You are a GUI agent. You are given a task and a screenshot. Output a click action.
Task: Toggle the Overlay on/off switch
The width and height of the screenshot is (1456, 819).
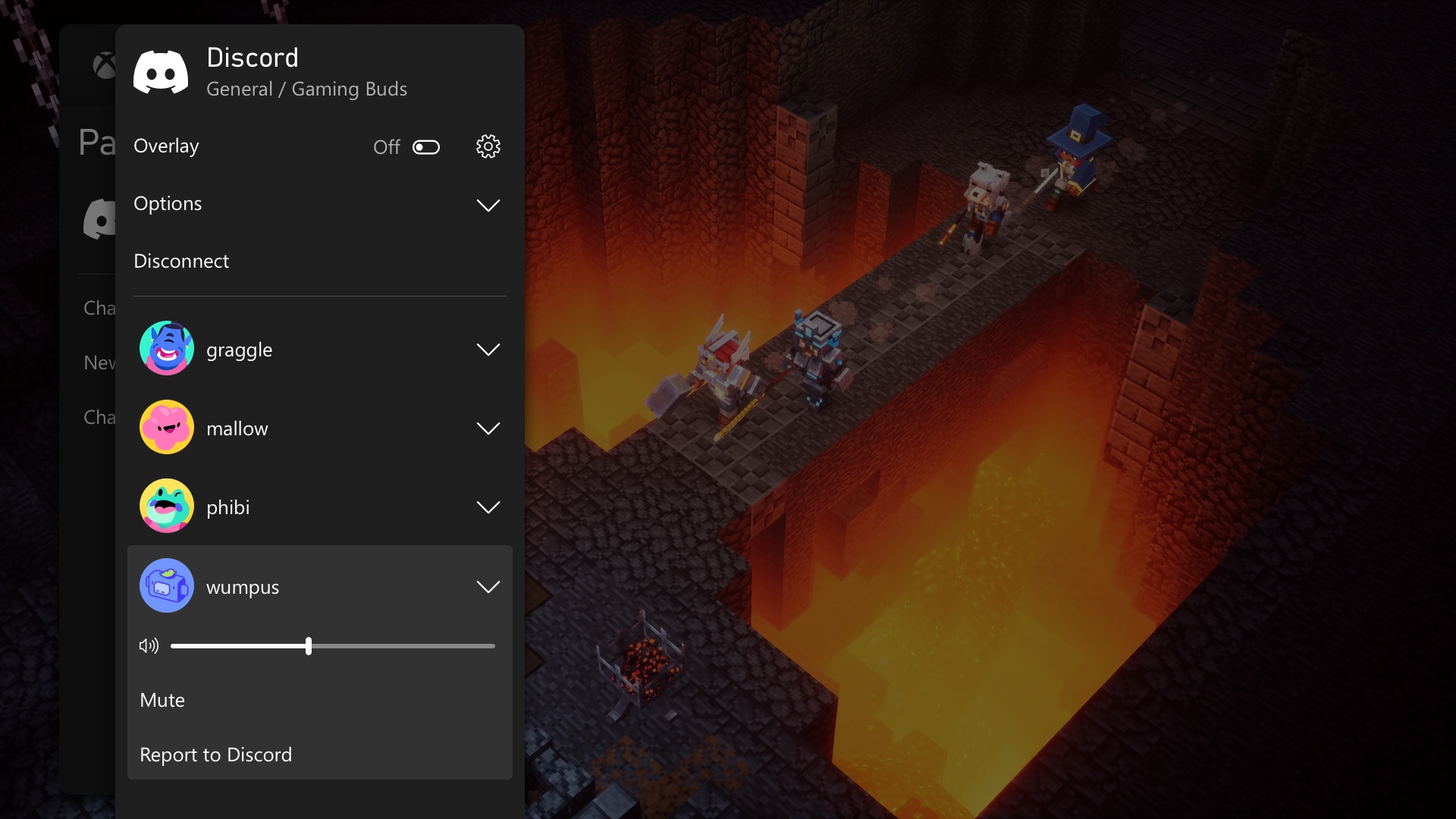pos(425,146)
